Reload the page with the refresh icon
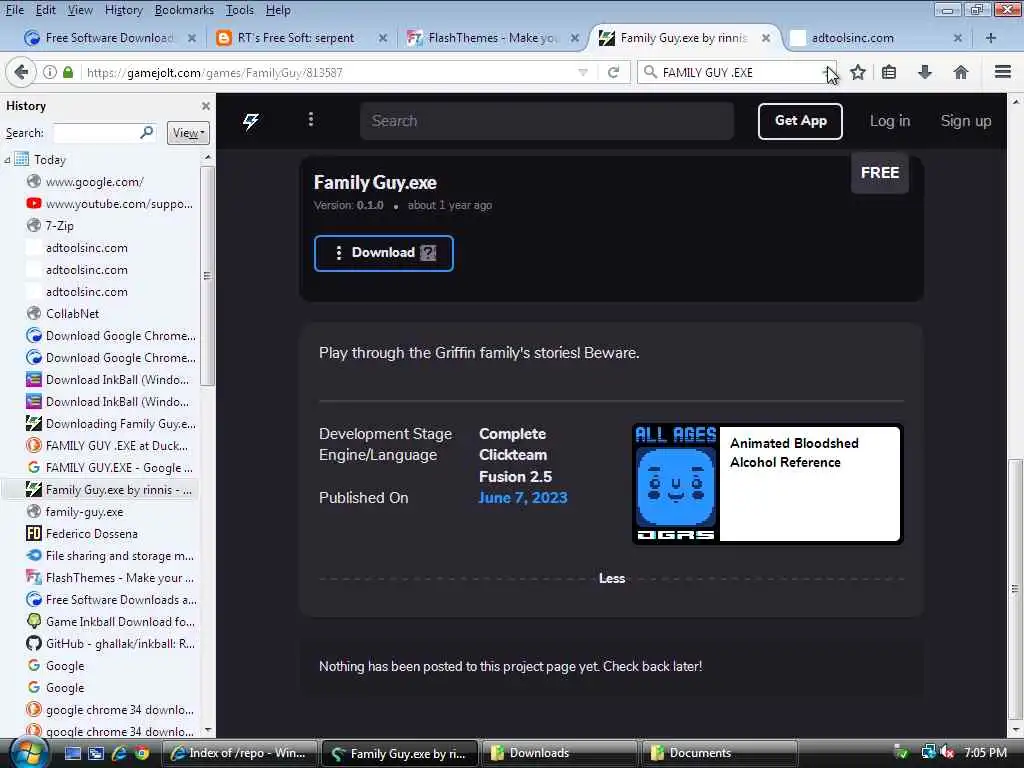This screenshot has width=1024, height=768. [613, 72]
